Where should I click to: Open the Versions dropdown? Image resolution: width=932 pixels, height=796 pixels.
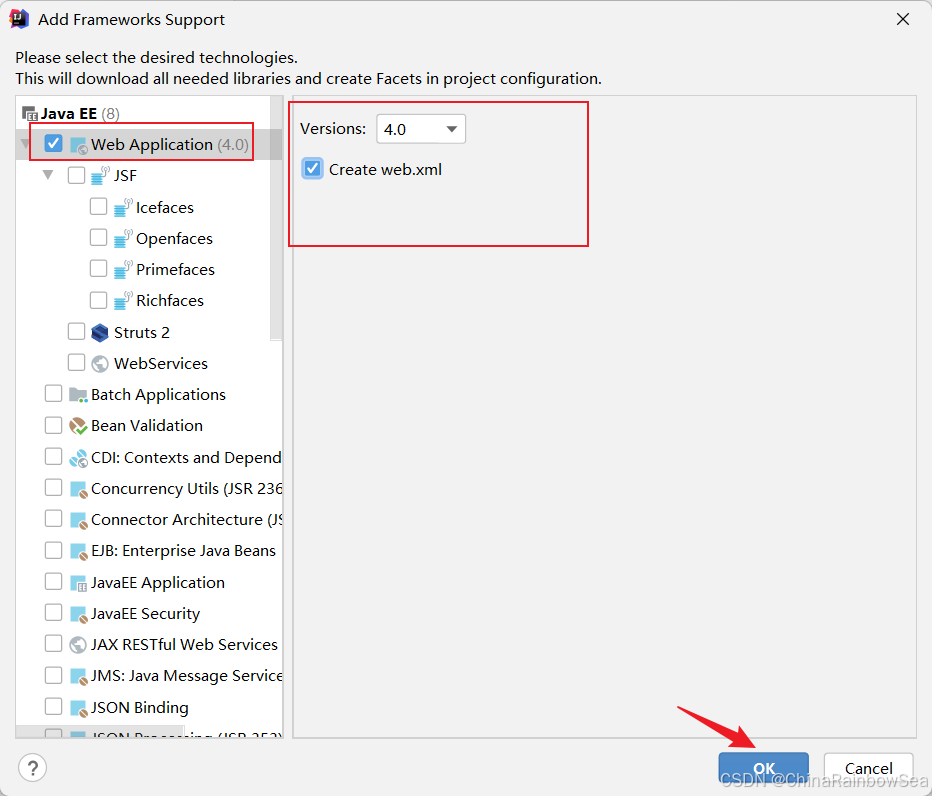pyautogui.click(x=421, y=129)
